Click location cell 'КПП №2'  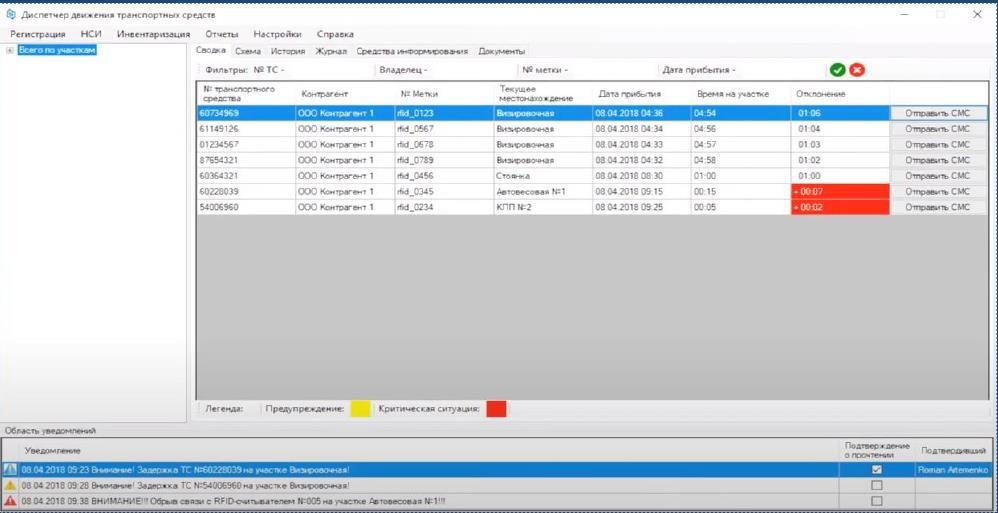point(543,207)
